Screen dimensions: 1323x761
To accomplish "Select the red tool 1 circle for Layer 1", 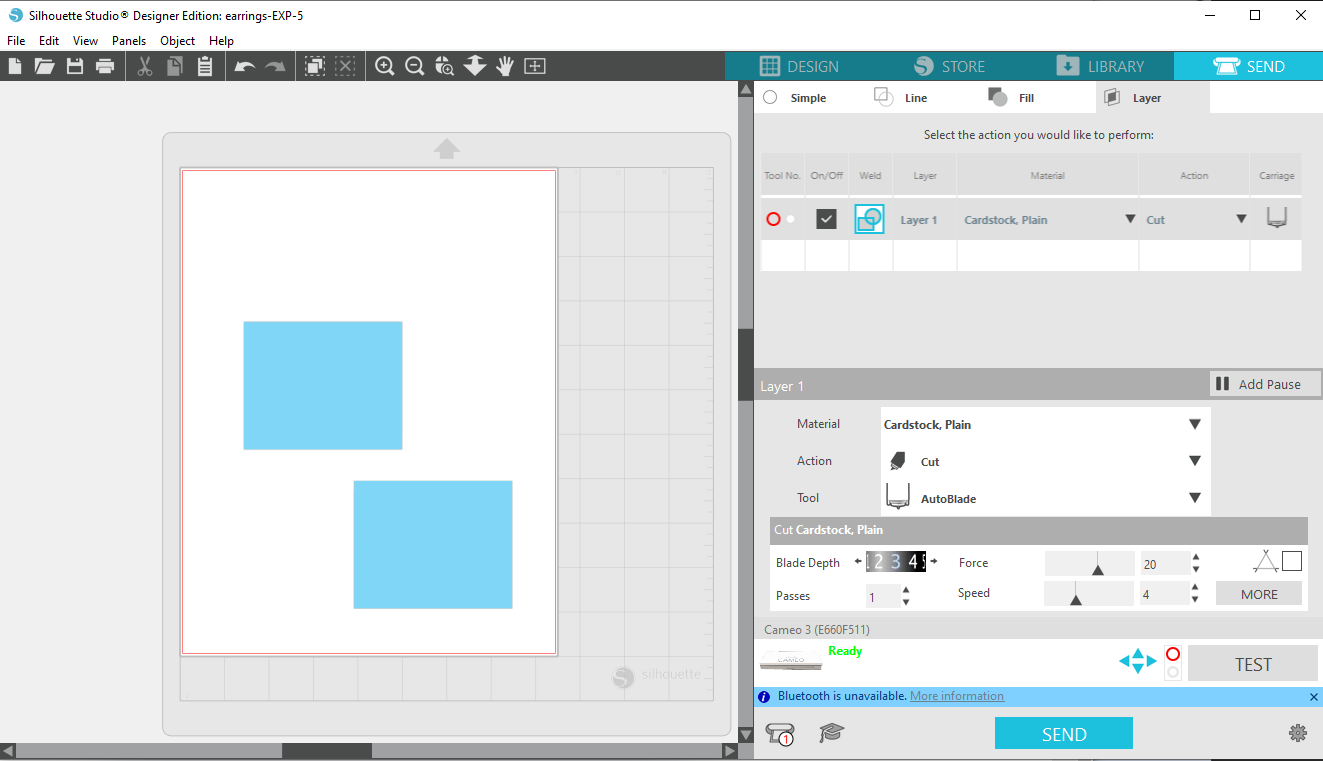I will tap(773, 219).
